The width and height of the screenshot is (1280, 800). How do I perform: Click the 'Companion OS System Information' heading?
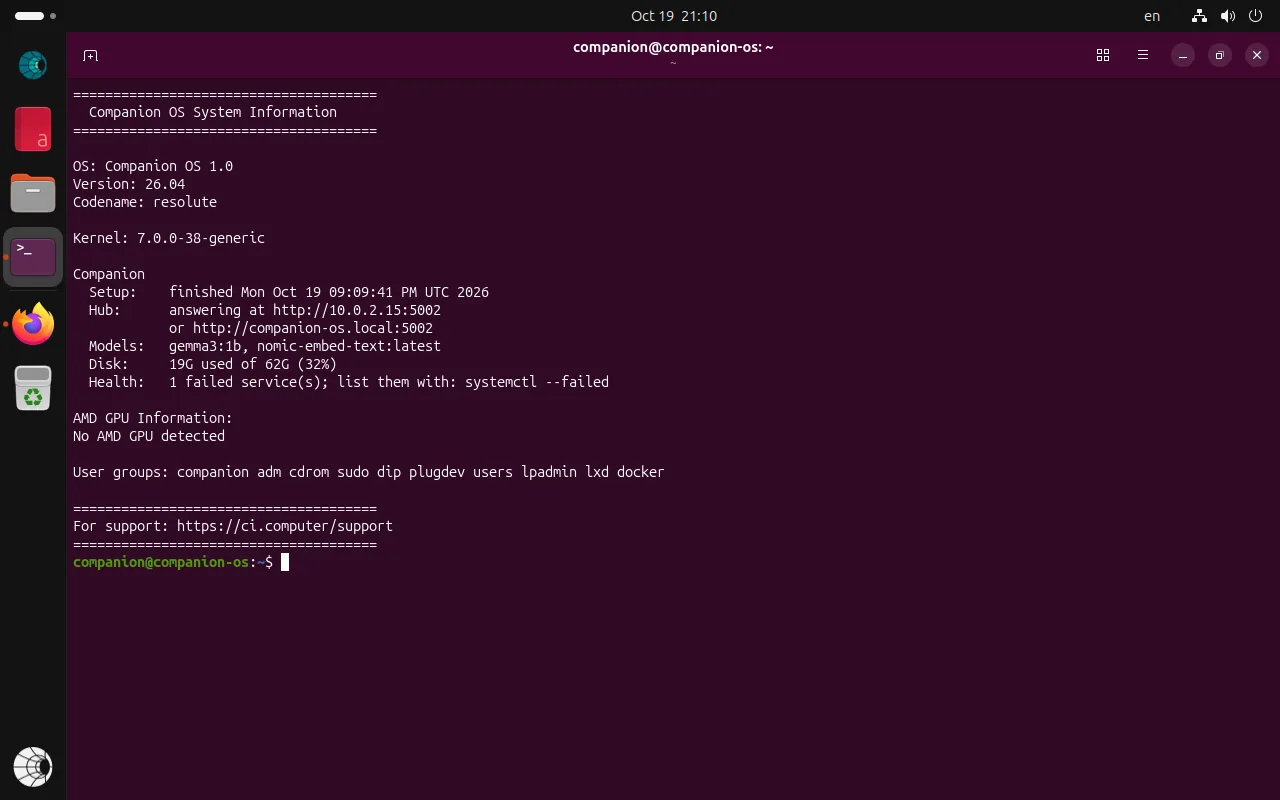click(x=213, y=112)
